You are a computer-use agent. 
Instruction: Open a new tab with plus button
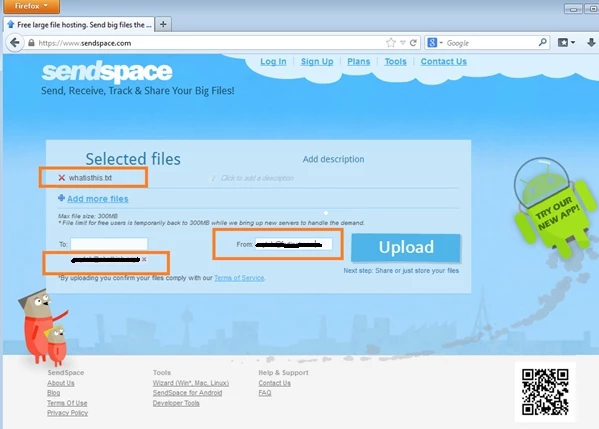click(163, 24)
